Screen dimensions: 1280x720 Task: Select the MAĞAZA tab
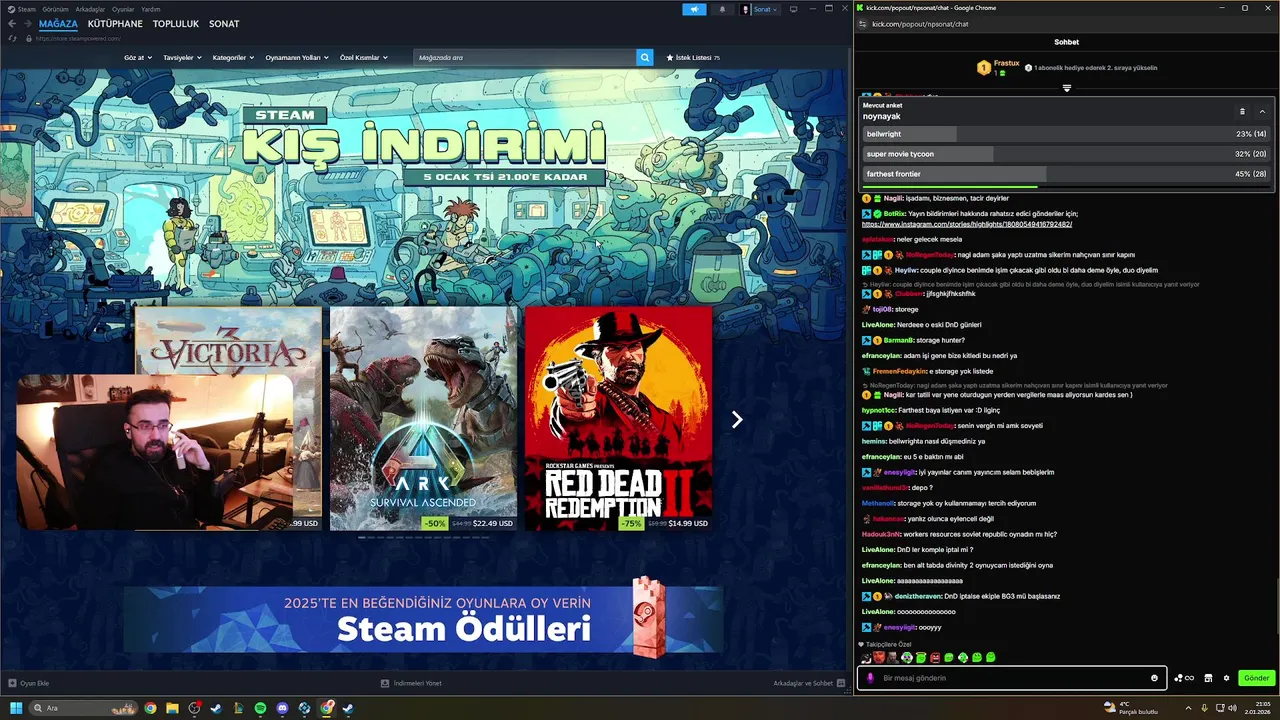coord(58,23)
